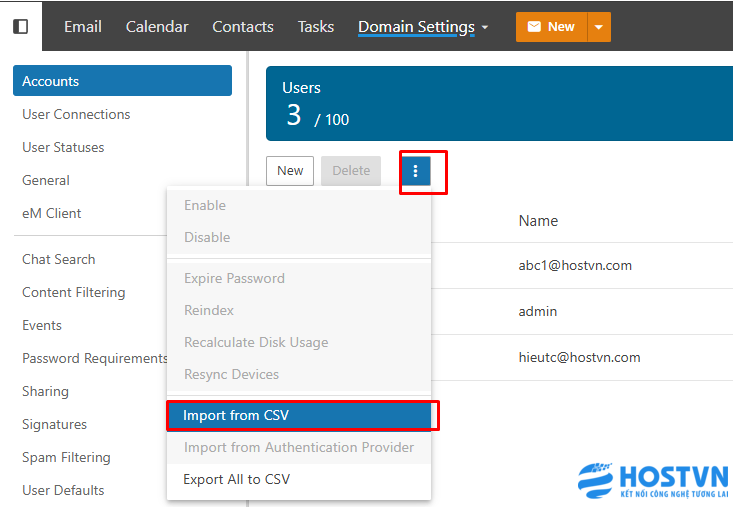This screenshot has height=507, width=733.
Task: Select Accounts in the sidebar
Action: pos(122,81)
